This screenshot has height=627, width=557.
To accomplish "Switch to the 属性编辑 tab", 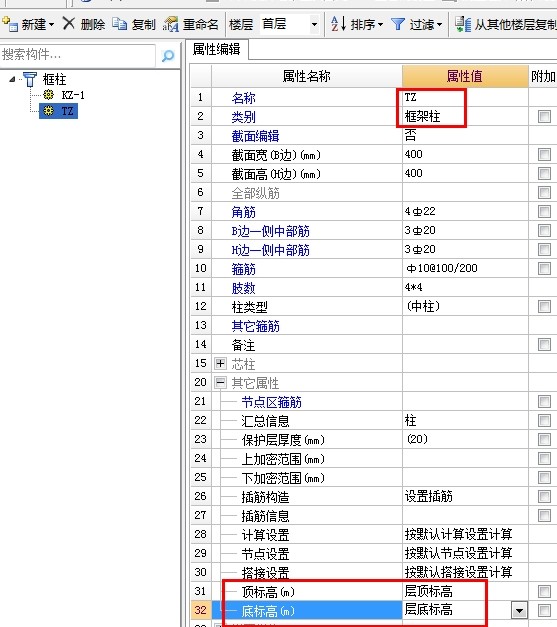I will (x=217, y=50).
